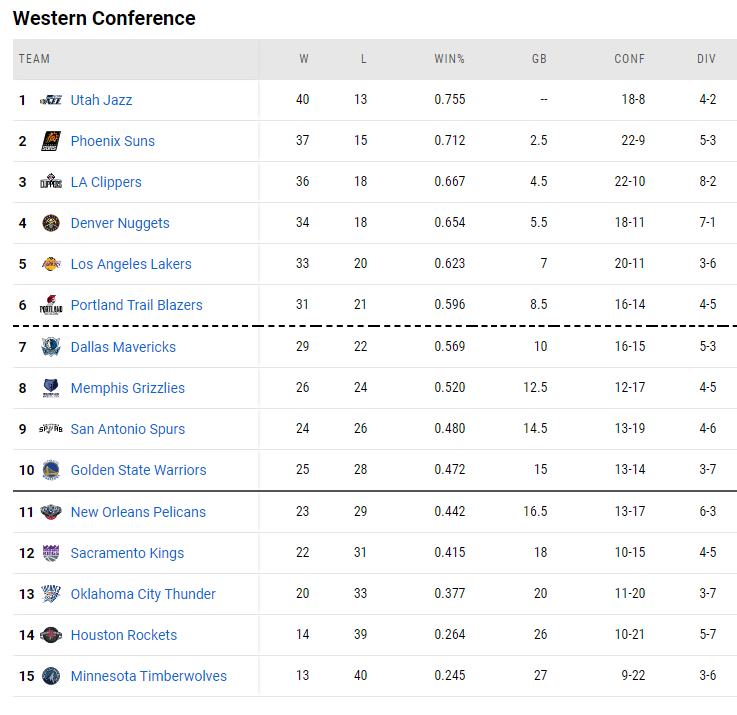Sort standings by WIN% column header

(449, 59)
